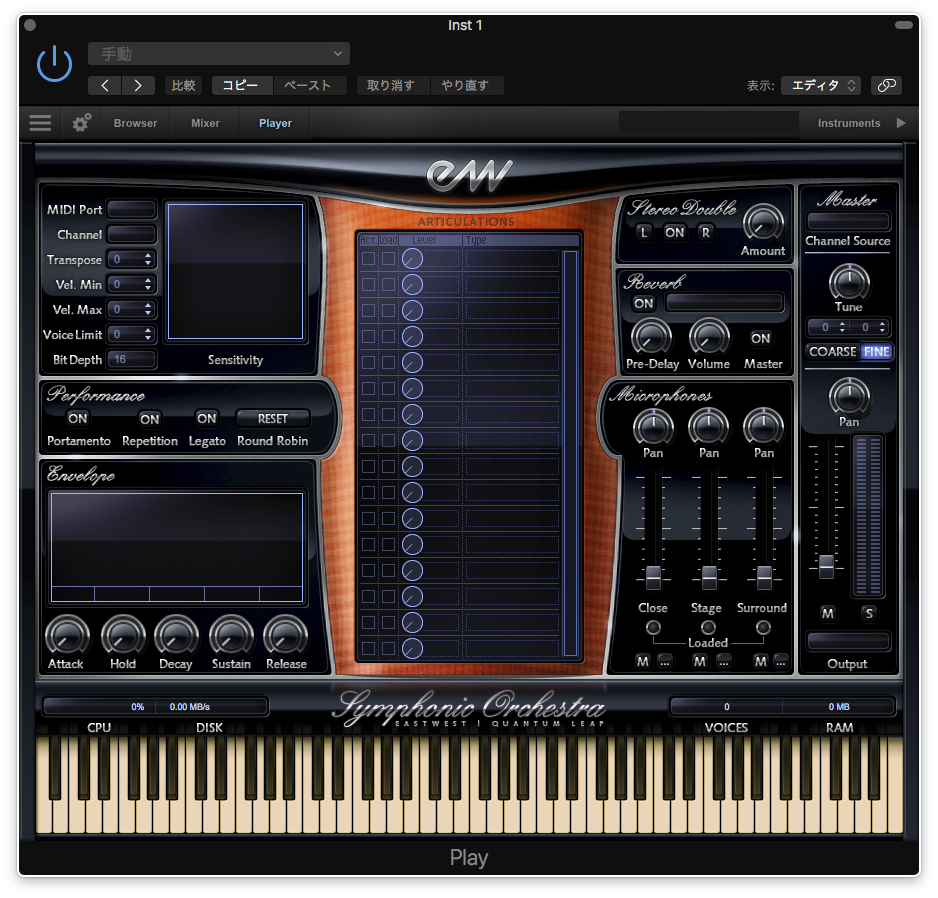The image size is (938, 898).
Task: Open the Master Output selector
Action: tap(848, 641)
